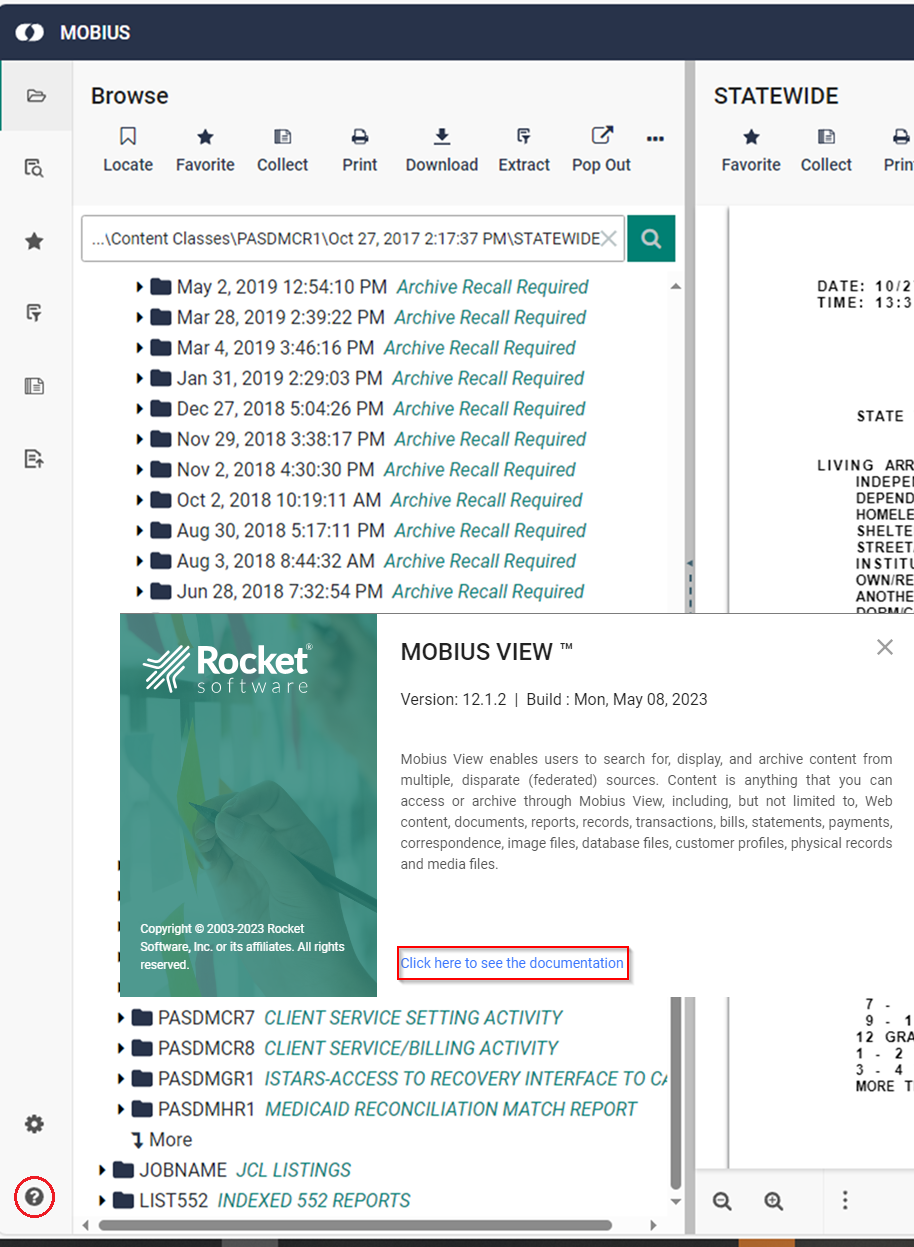Viewport: 914px width, 1247px height.
Task: Expand the Mar 4, 2019 3:46:16 PM folder
Action: [140, 348]
